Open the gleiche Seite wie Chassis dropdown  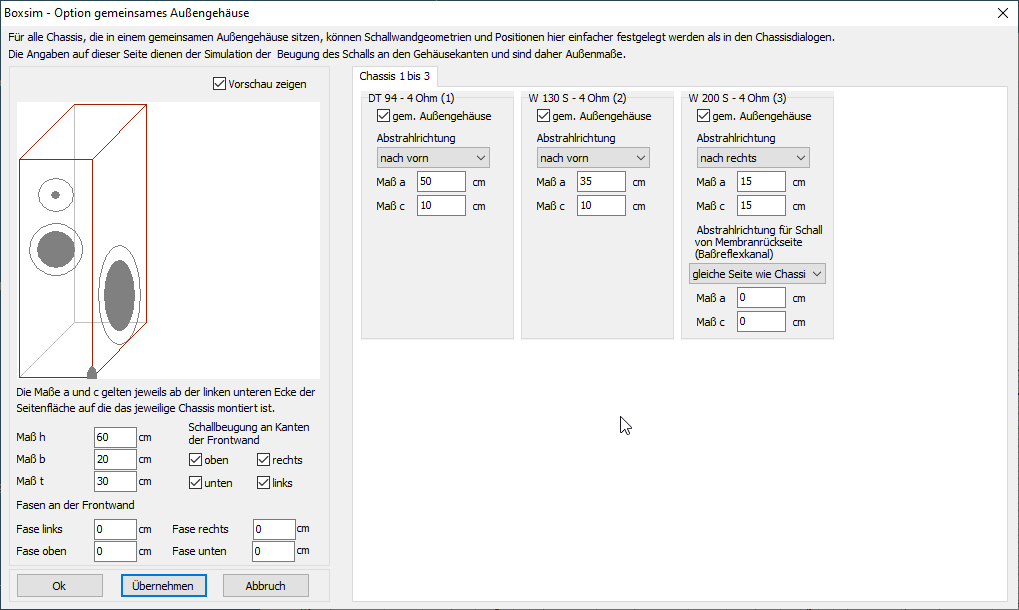click(x=758, y=274)
